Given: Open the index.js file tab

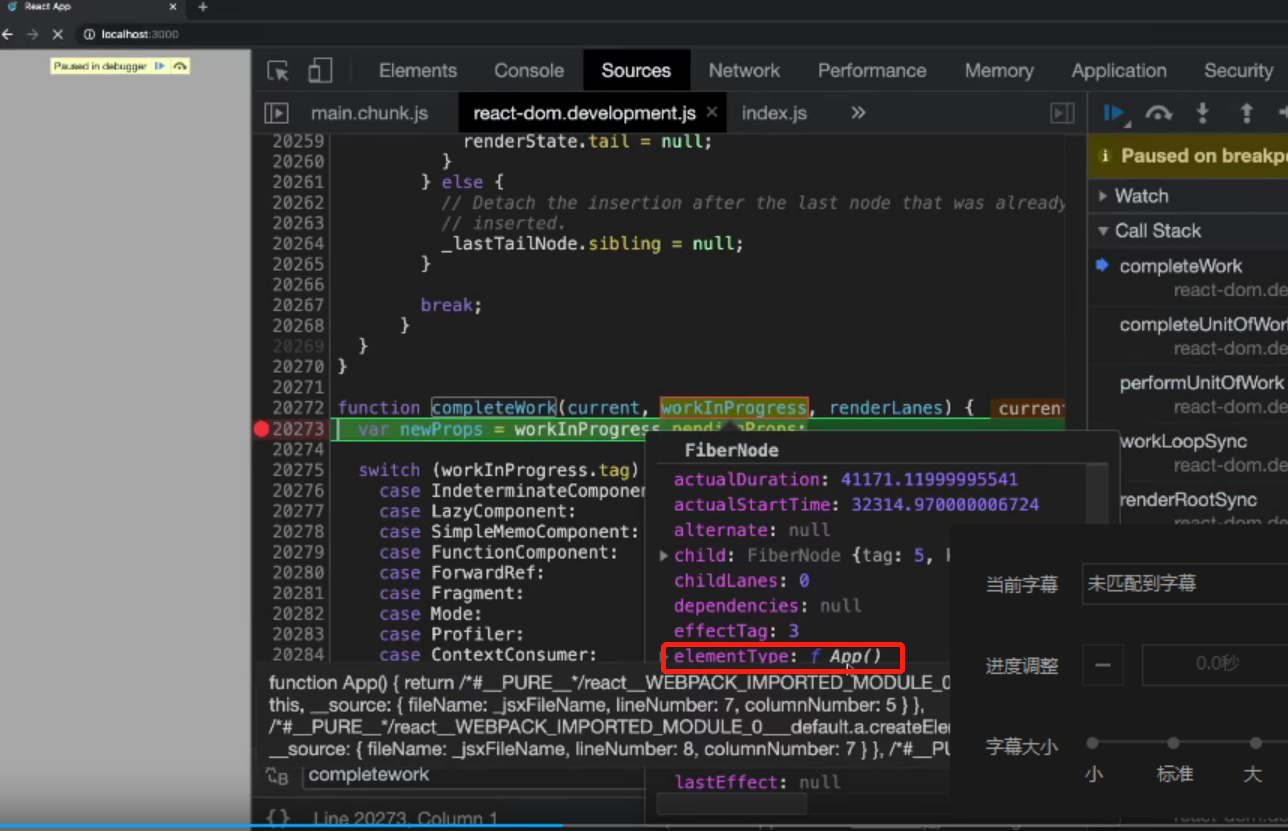Looking at the screenshot, I should 774,113.
